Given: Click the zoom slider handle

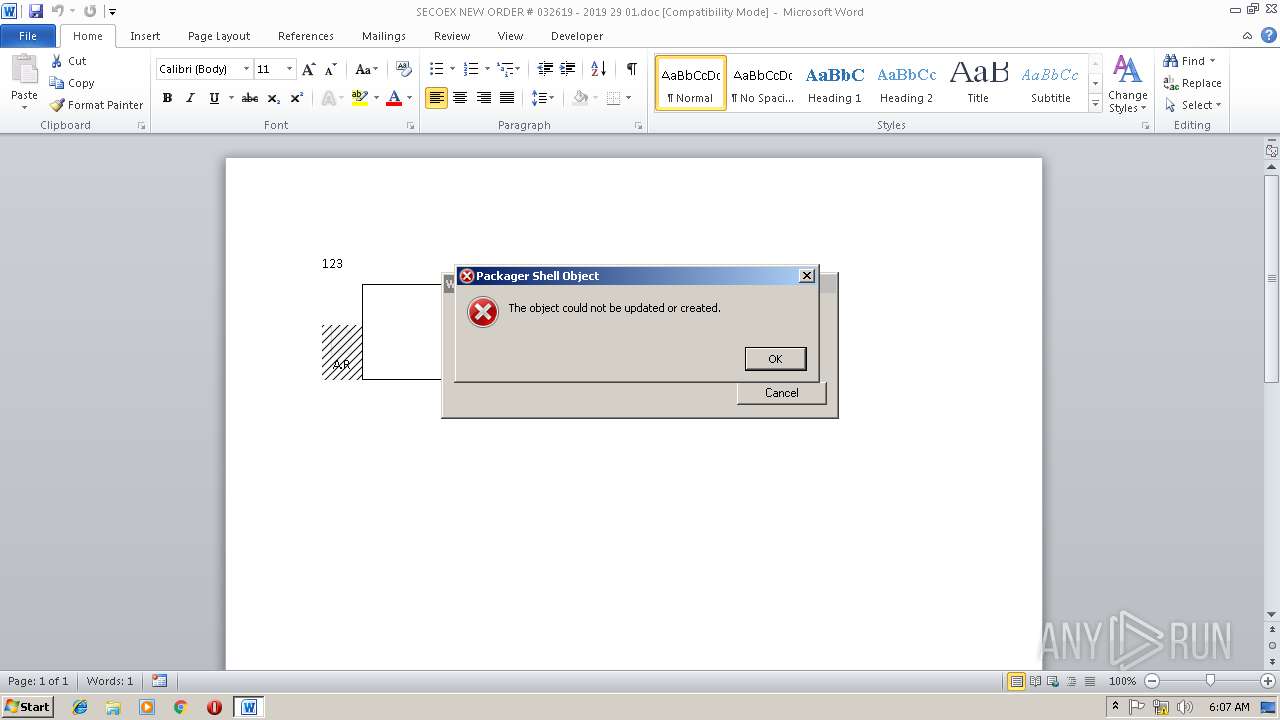Looking at the screenshot, I should pos(1210,681).
